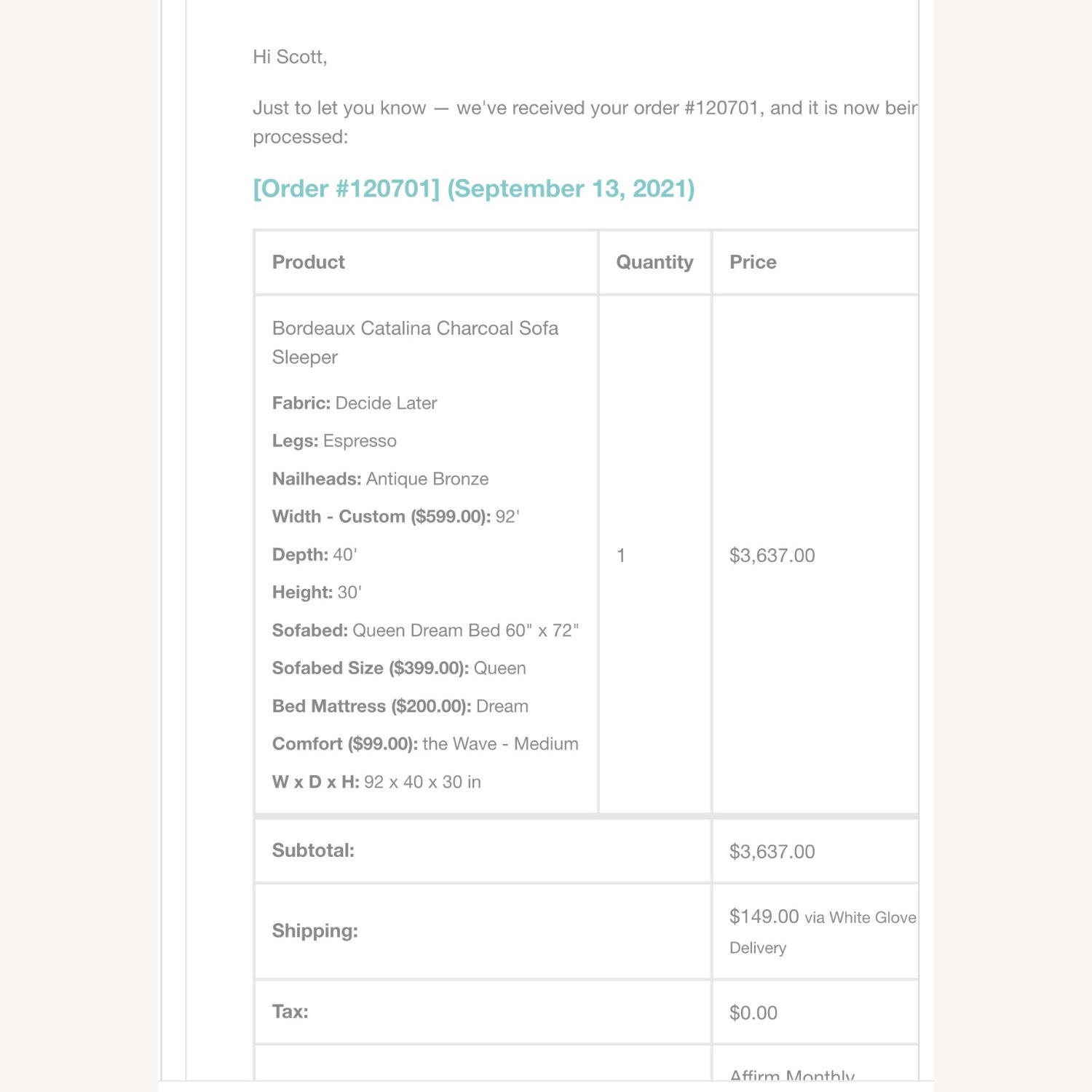
Task: Click the Fabric: Decide Later line
Action: [355, 403]
